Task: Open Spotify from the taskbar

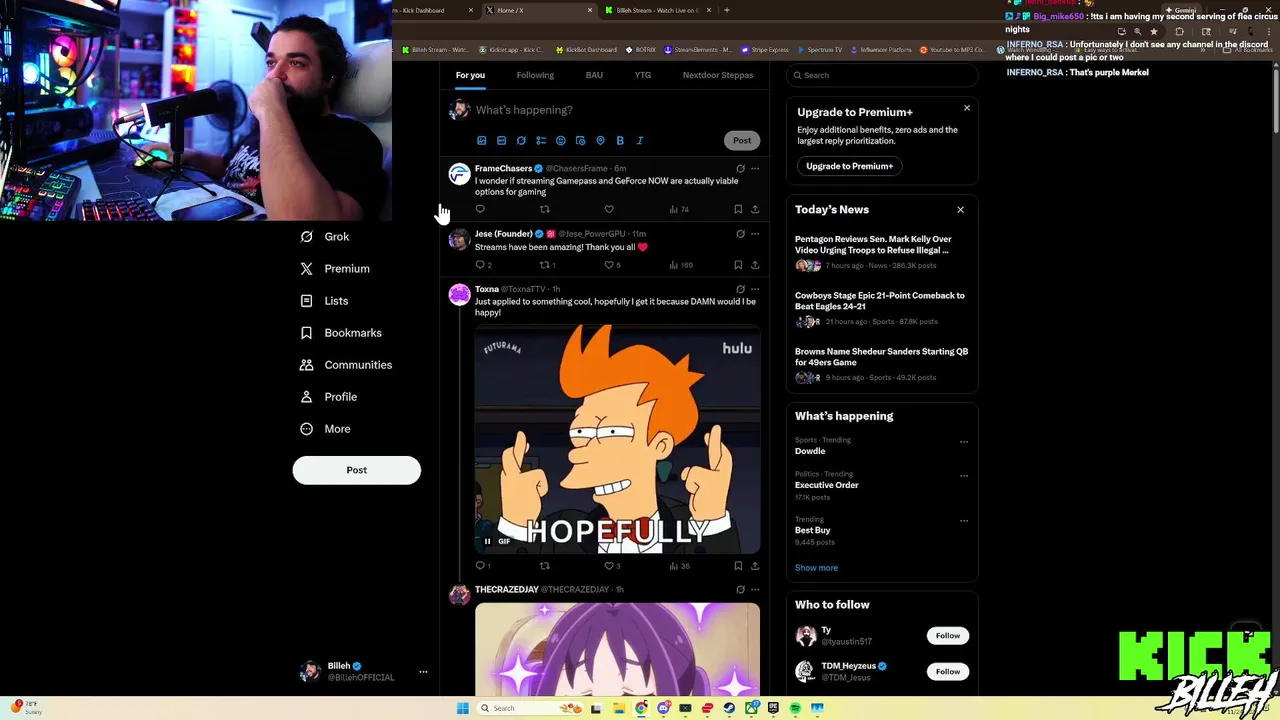Action: click(x=795, y=708)
